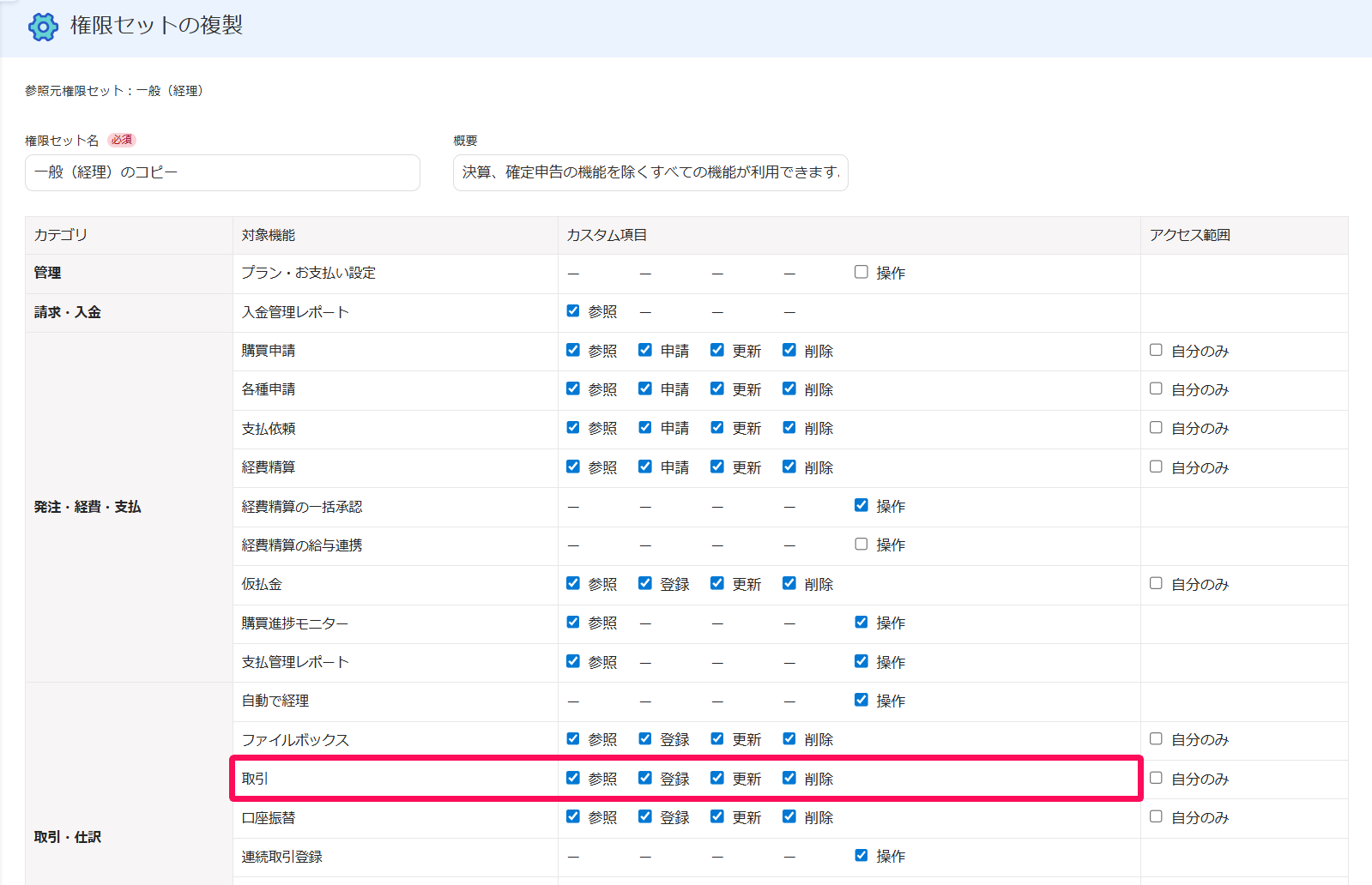The width and height of the screenshot is (1372, 885).
Task: Uncheck 削除 for 経費精算
Action: 789,467
